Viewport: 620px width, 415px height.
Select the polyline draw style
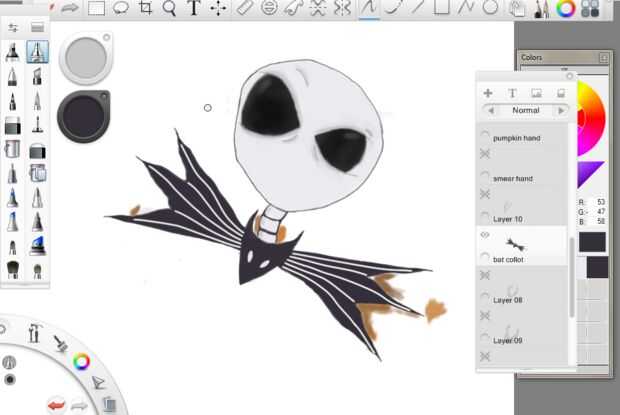466,7
